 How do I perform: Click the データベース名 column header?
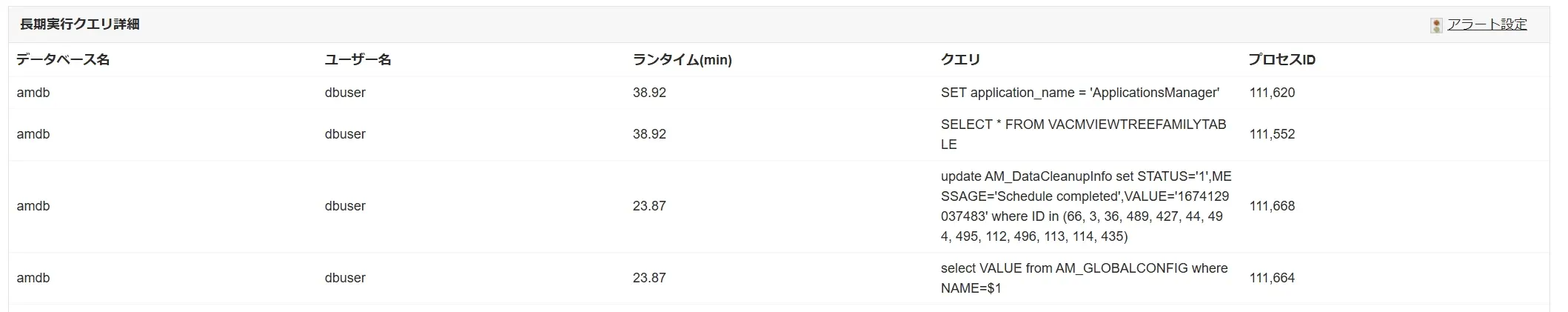point(63,60)
